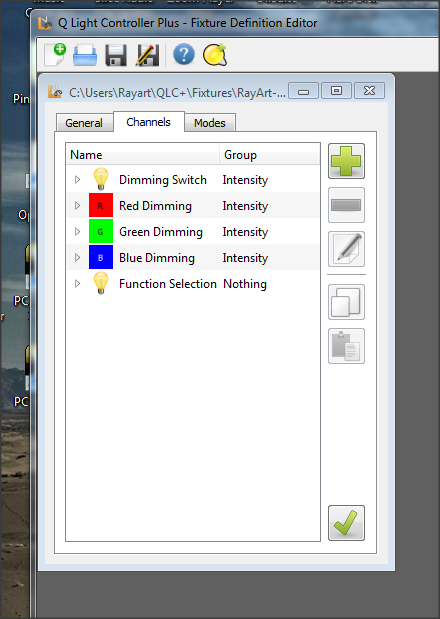Click the New fixture definition icon
This screenshot has width=440, height=619.
point(55,54)
